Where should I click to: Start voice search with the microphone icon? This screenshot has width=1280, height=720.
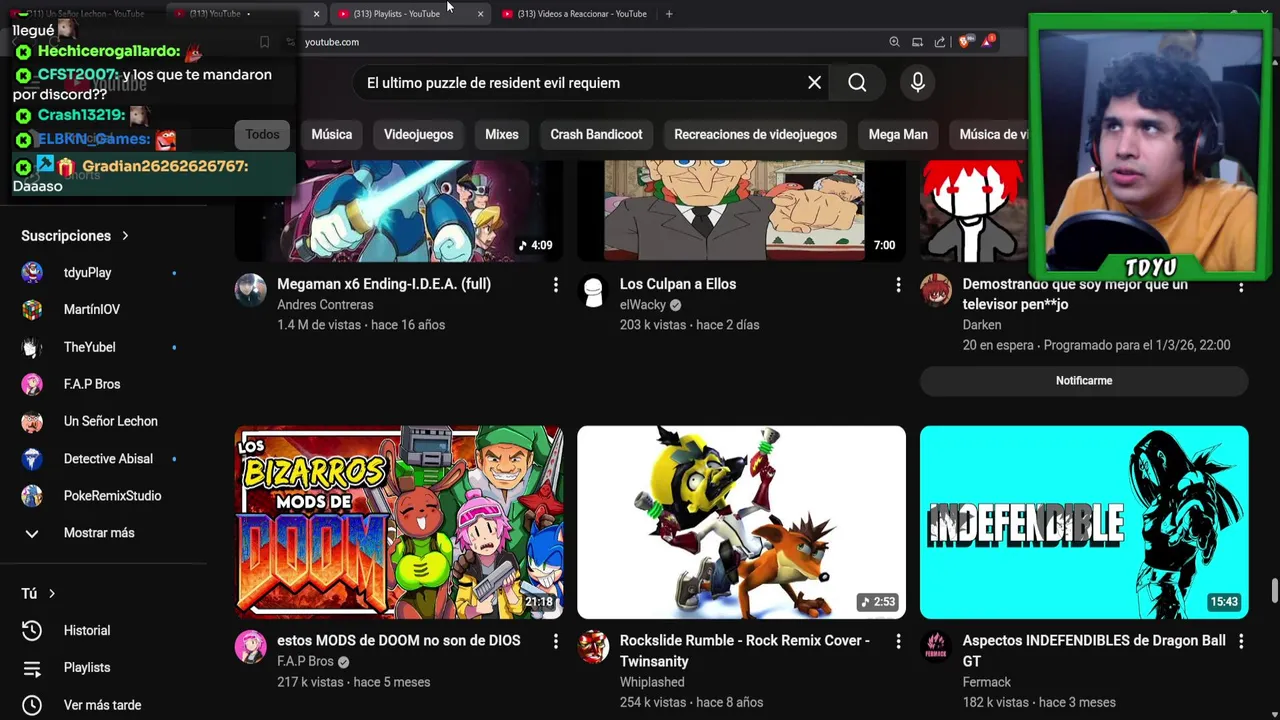click(918, 83)
